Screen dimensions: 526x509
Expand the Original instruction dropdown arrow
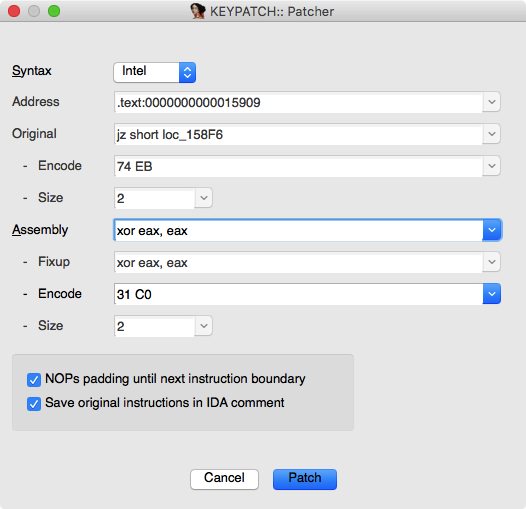click(491, 134)
